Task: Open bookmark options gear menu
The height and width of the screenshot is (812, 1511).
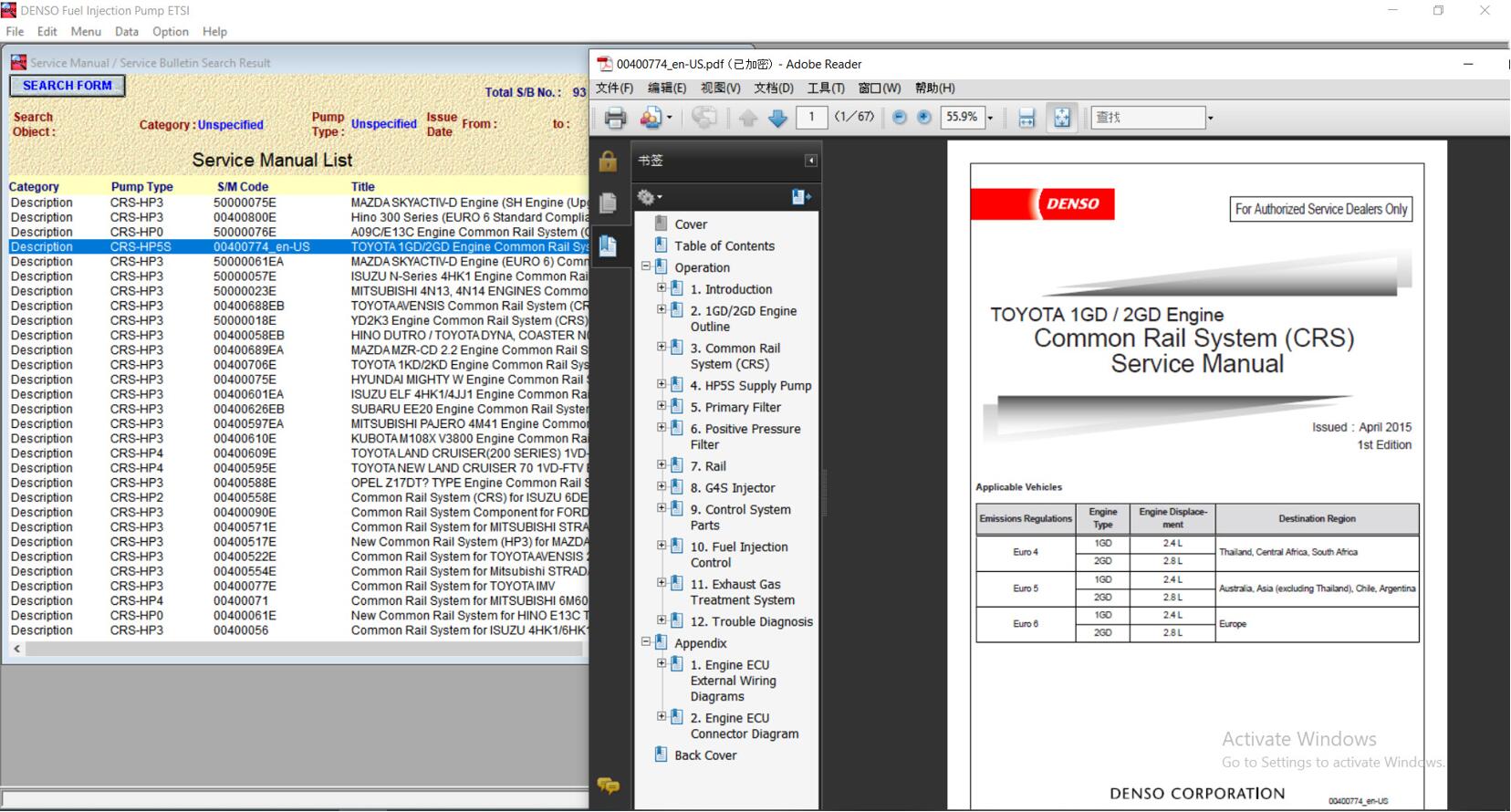Action: point(649,196)
